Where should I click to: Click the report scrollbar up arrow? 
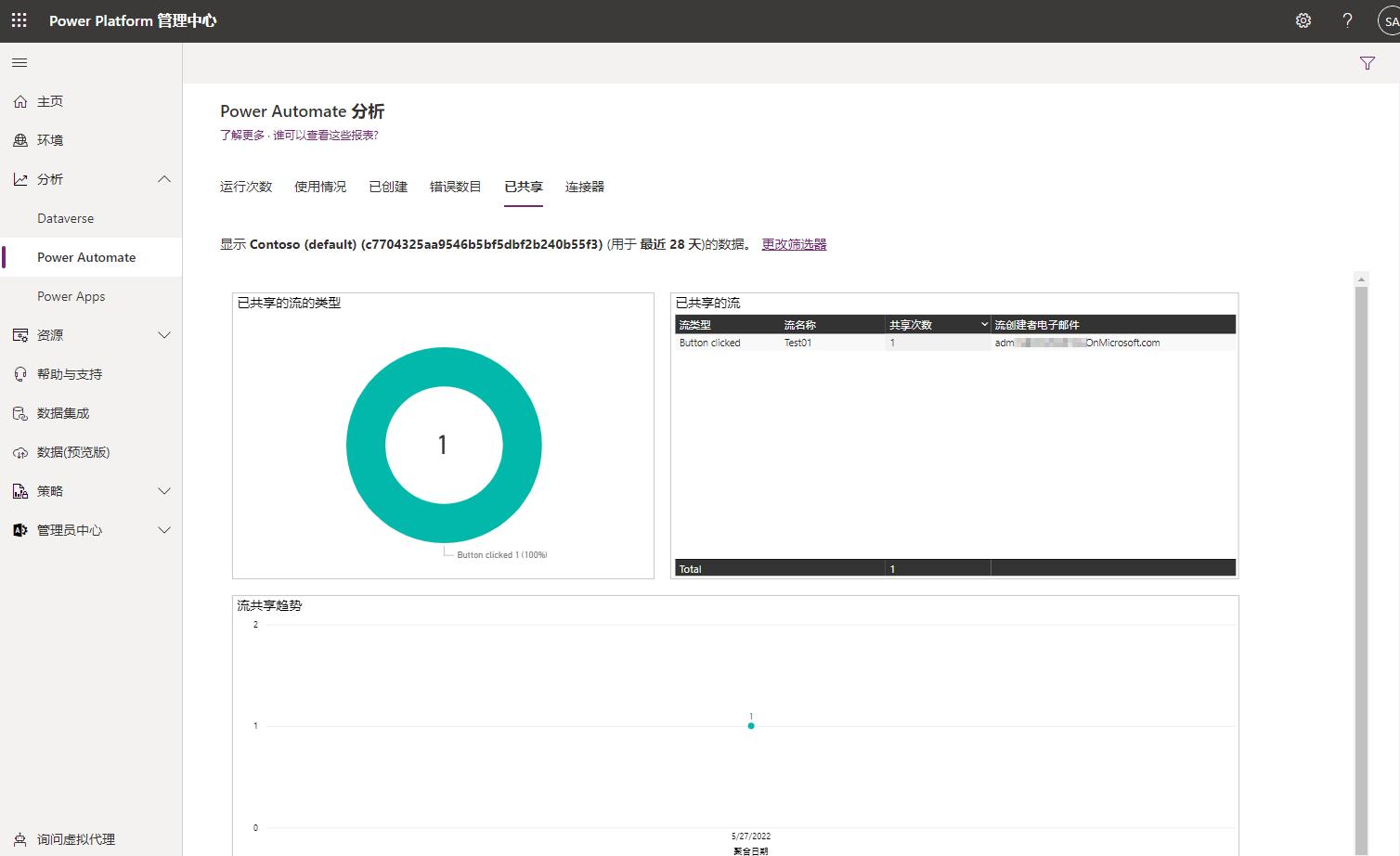click(1361, 279)
